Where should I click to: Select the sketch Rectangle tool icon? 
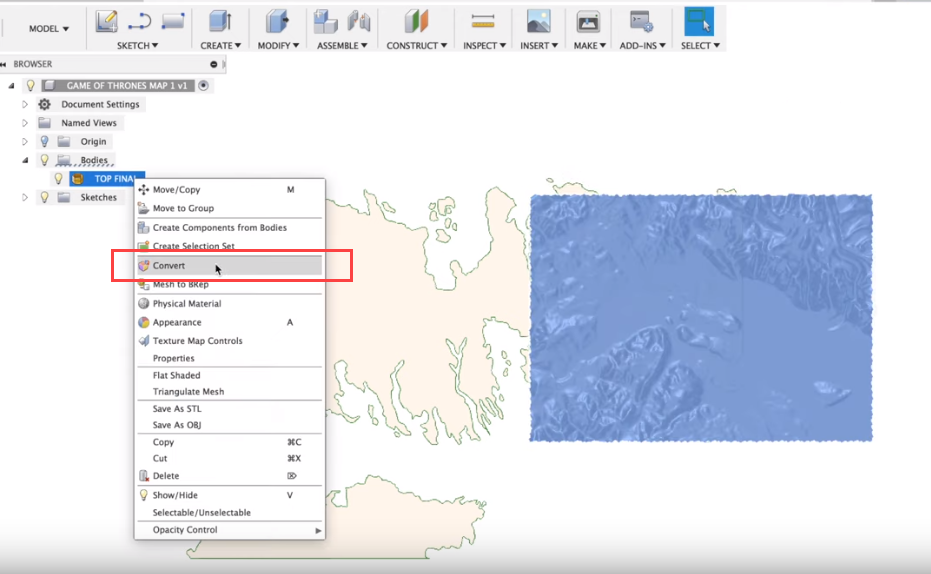(173, 21)
